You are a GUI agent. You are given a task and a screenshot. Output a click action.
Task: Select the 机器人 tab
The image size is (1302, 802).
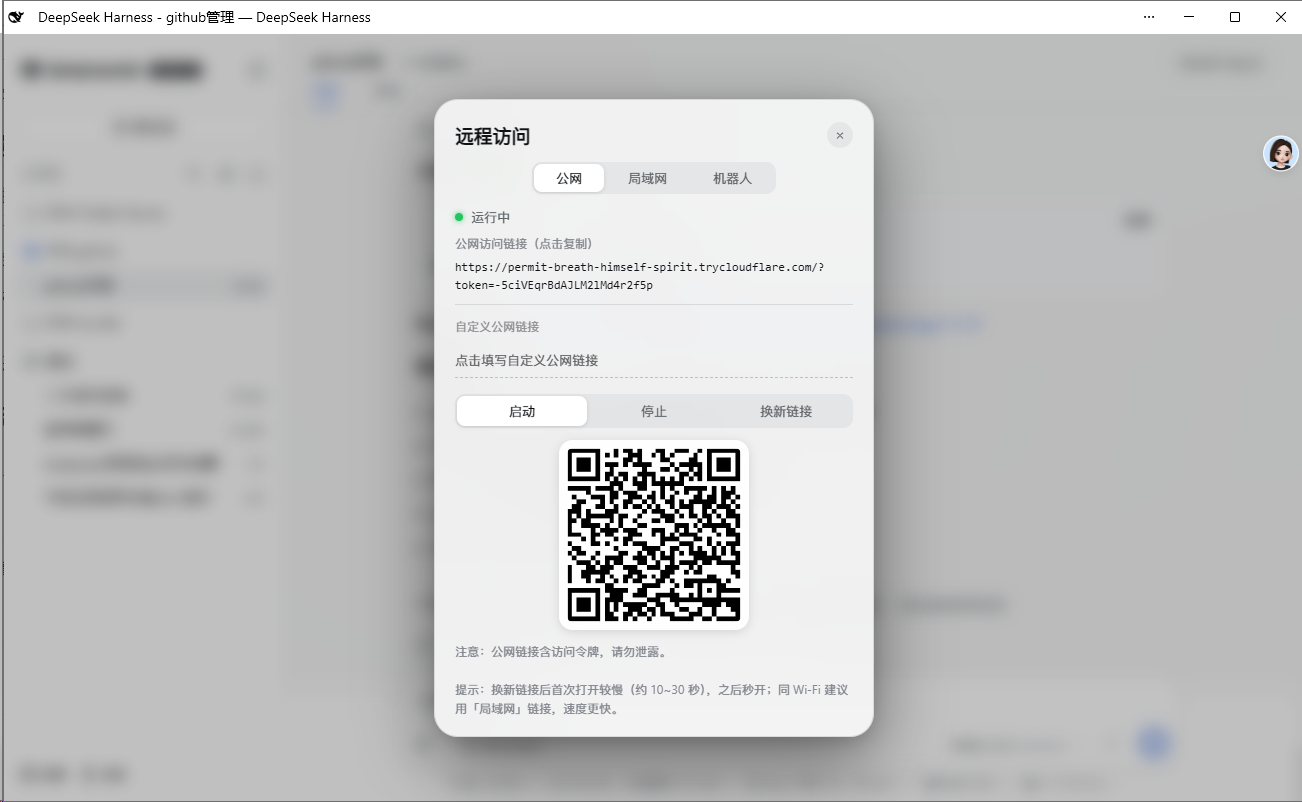click(x=732, y=178)
